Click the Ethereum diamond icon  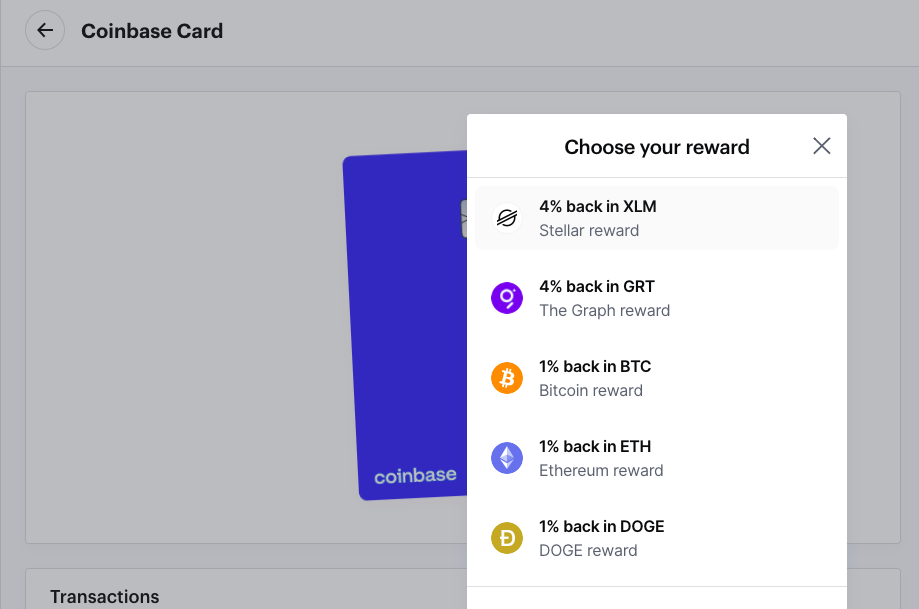[x=507, y=458]
